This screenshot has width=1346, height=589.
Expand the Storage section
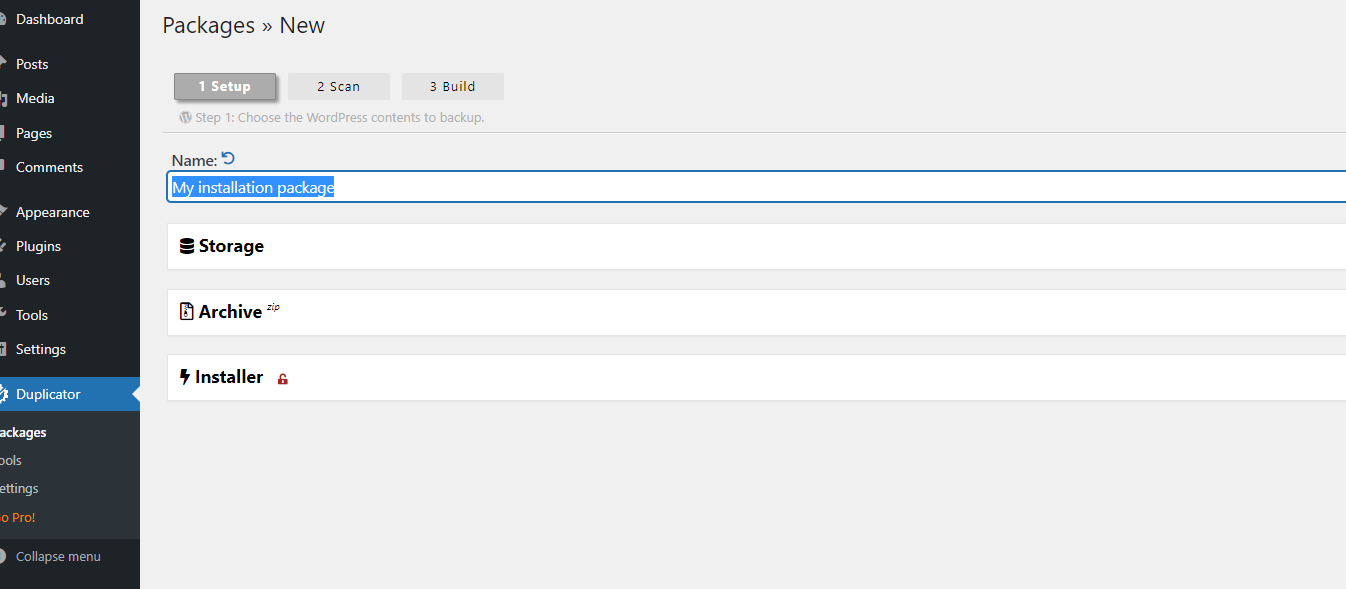pyautogui.click(x=756, y=246)
